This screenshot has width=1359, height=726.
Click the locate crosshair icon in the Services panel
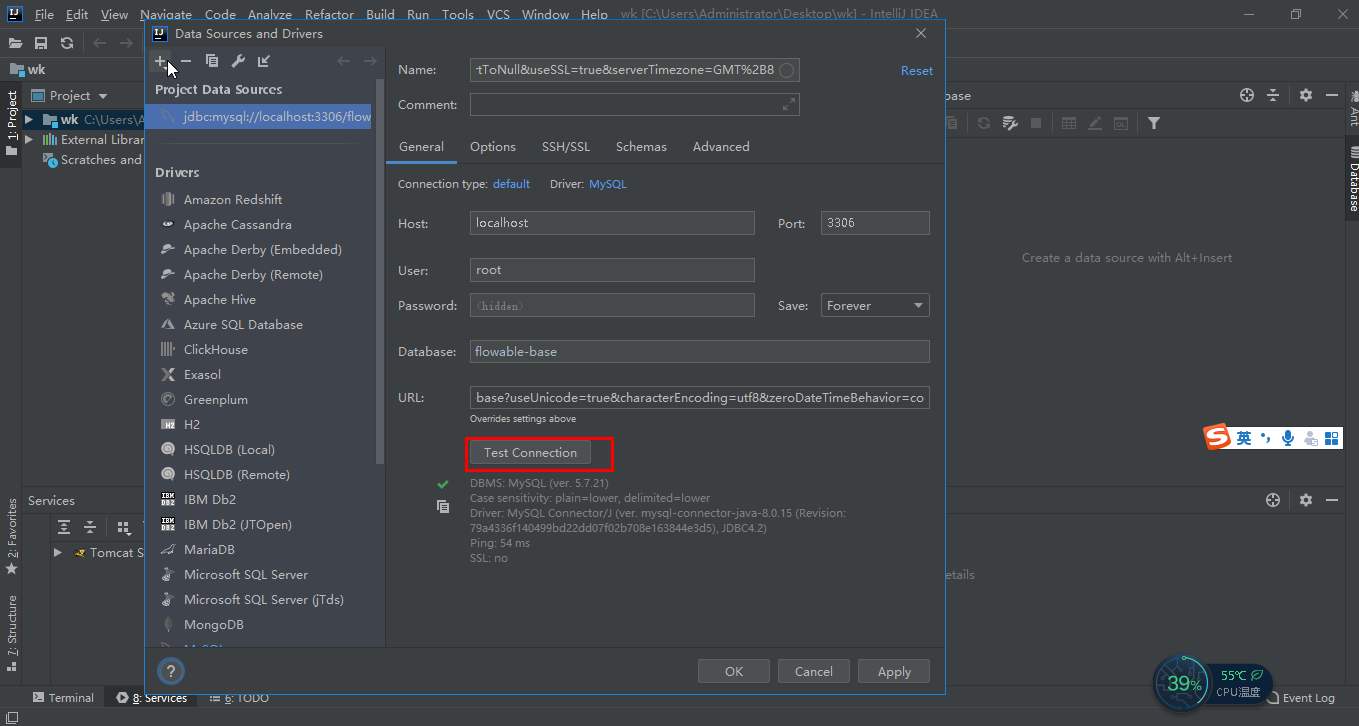tap(1273, 500)
